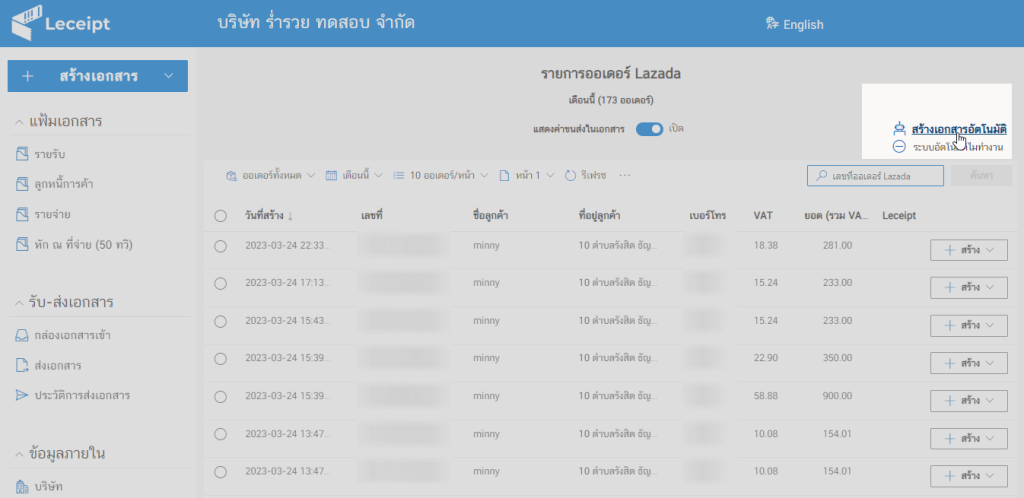Click sort arrow on วันที่สร้าง column
The width and height of the screenshot is (1024, 498).
click(290, 216)
